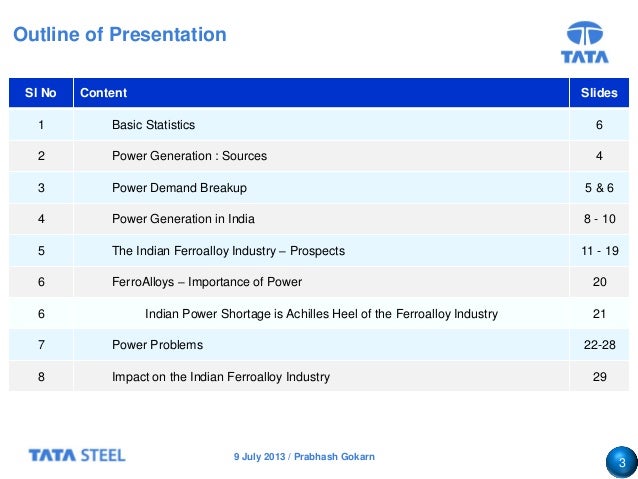Click 'Impact on the Indian Ferroalloy Industry'
638x479 pixels.
pos(220,377)
